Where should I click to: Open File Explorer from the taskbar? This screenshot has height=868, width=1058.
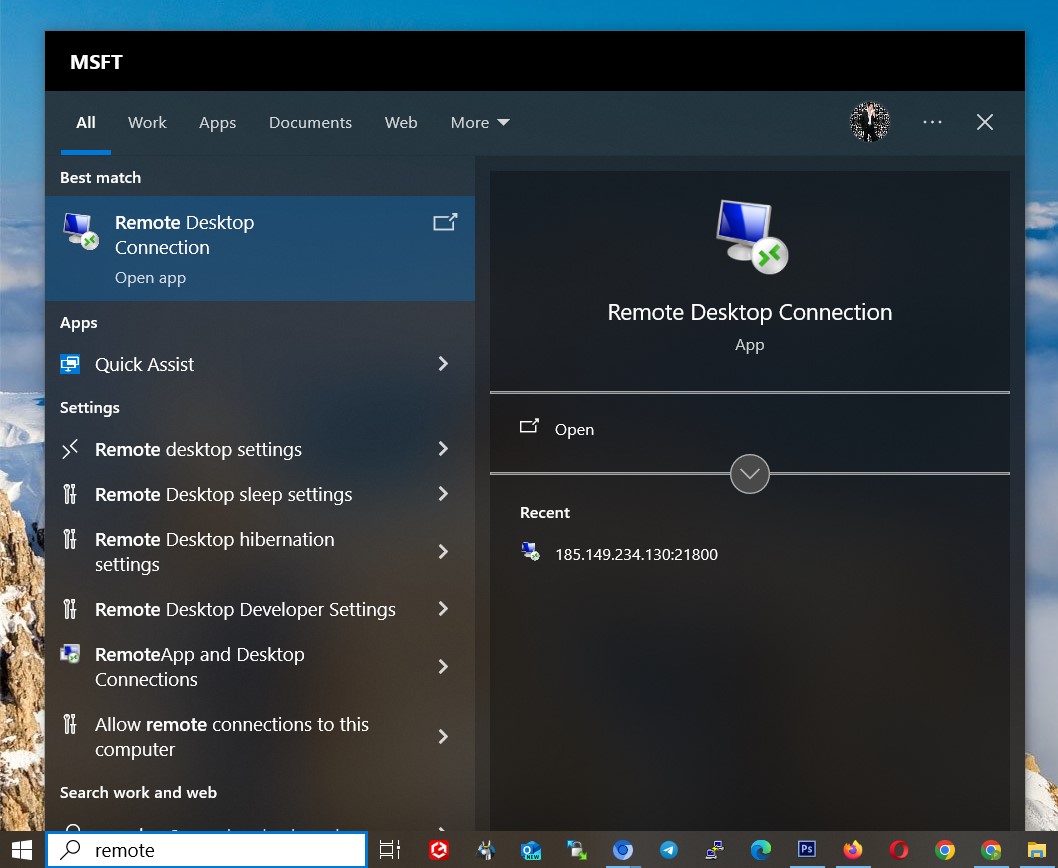tap(1036, 850)
